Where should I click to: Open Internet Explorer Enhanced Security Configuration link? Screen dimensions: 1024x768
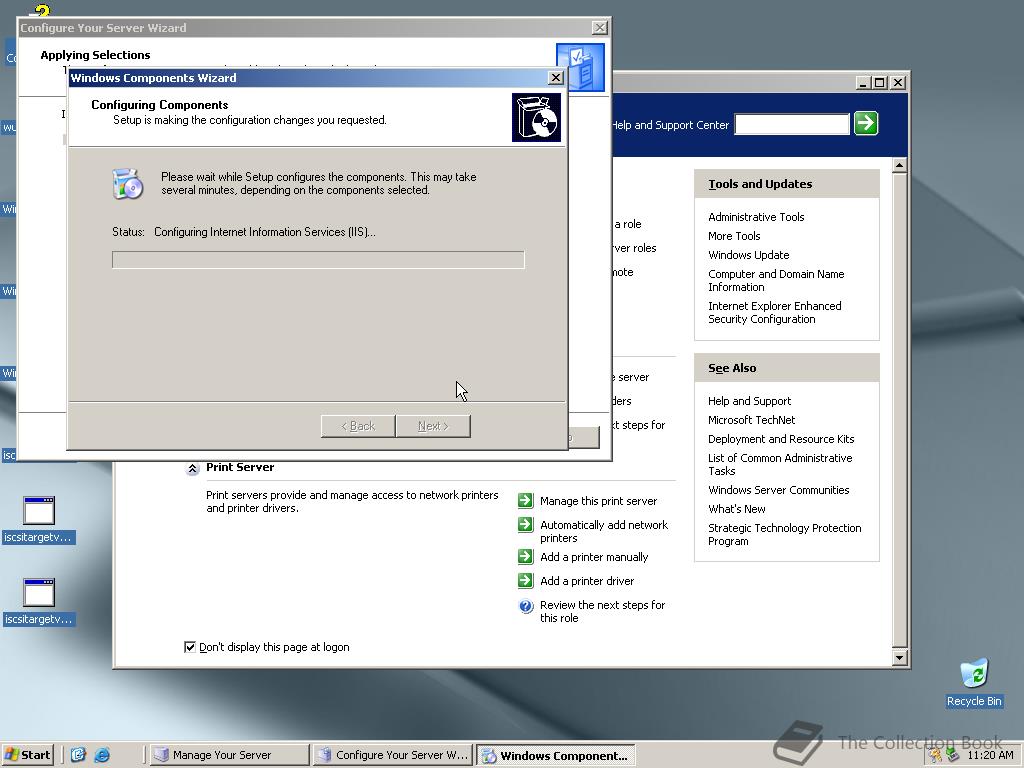pyautogui.click(x=775, y=312)
